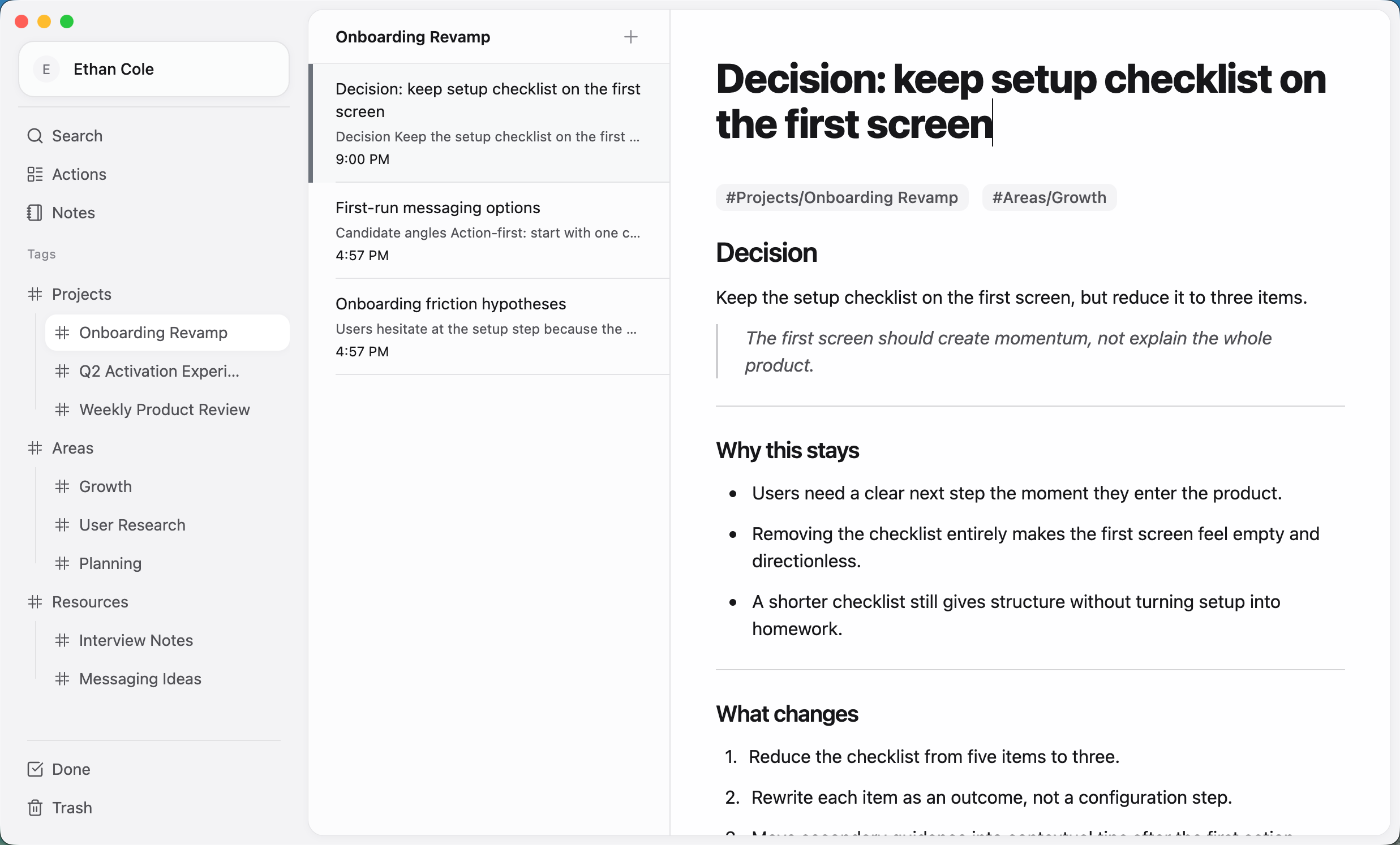
Task: Select the User Research tag
Action: [132, 525]
